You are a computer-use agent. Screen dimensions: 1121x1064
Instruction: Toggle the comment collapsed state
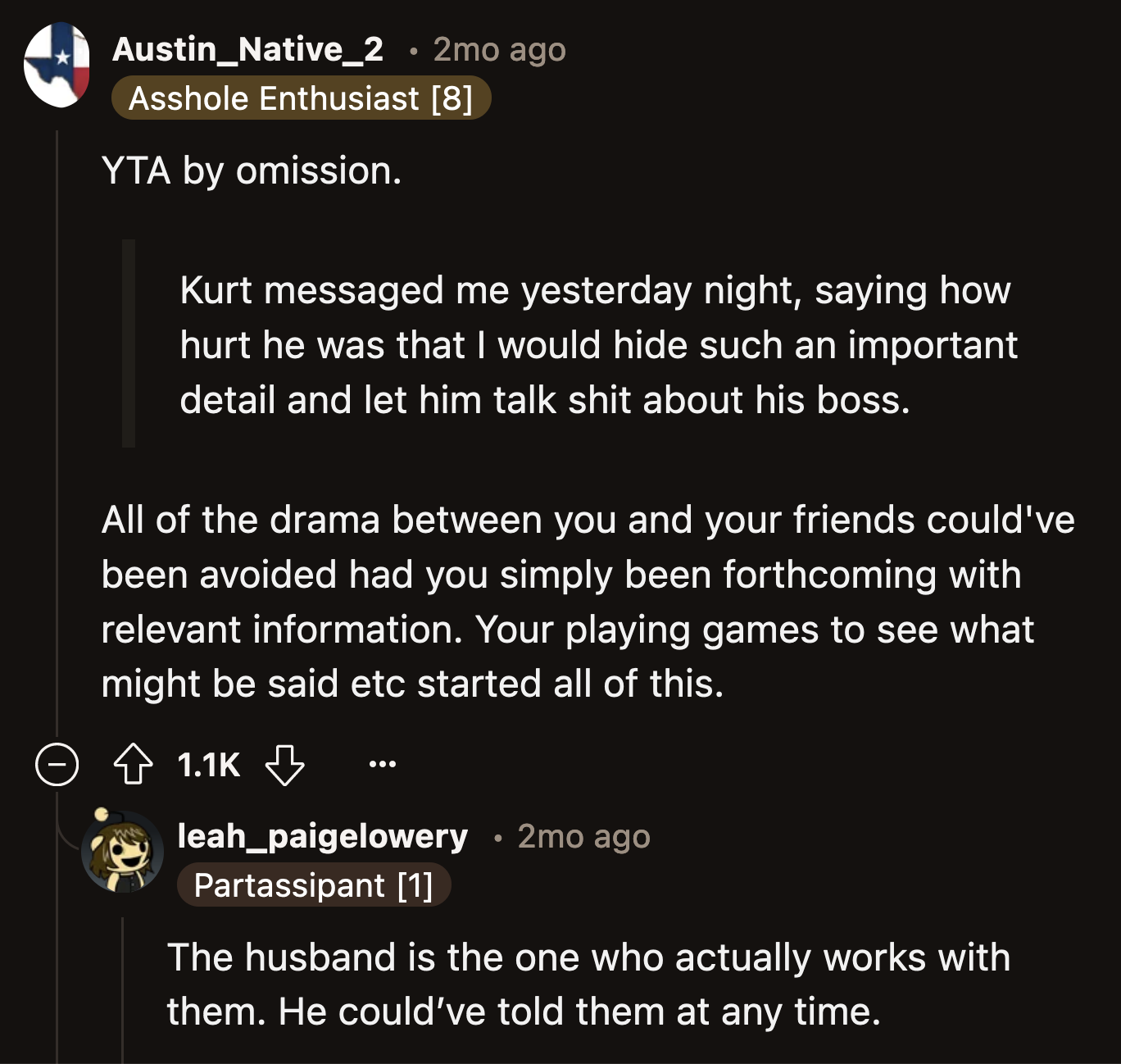56,766
